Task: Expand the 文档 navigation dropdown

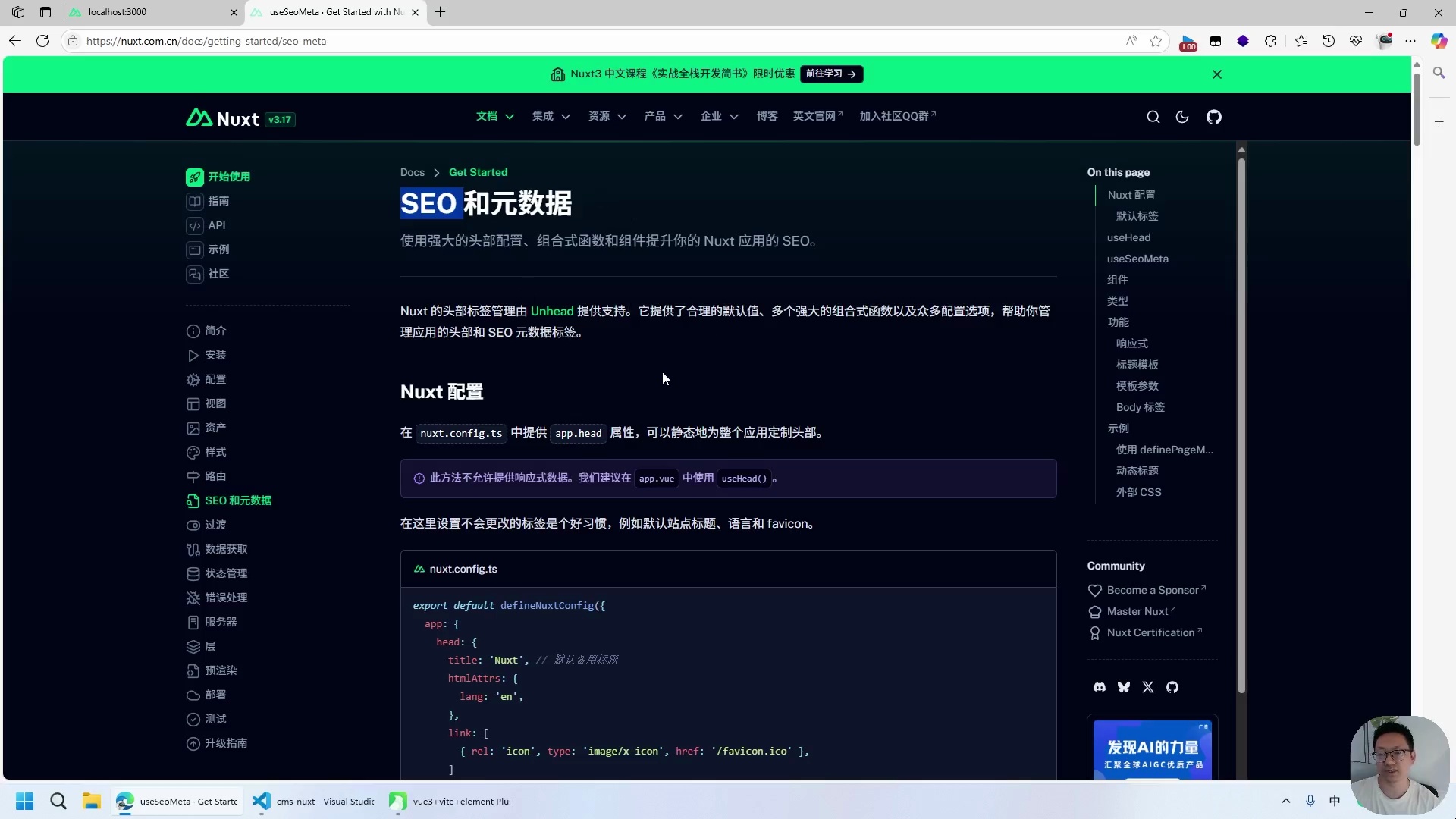Action: pyautogui.click(x=494, y=116)
